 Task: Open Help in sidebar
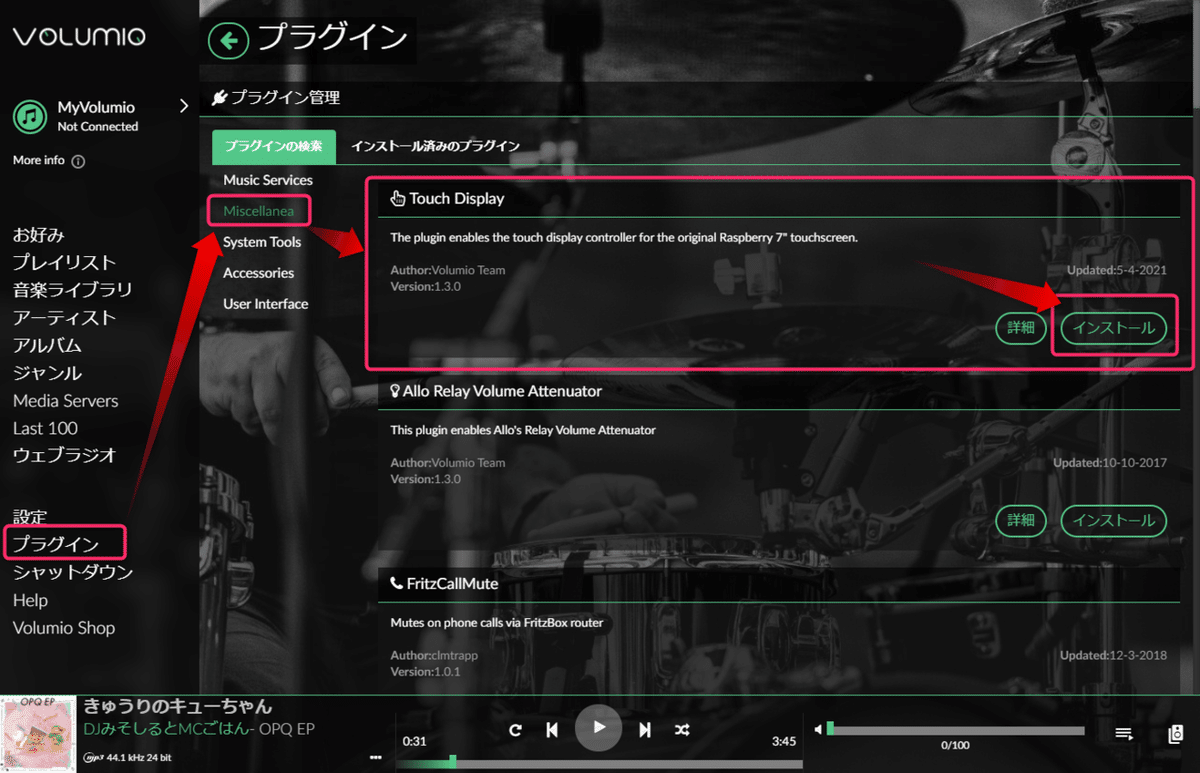point(30,600)
